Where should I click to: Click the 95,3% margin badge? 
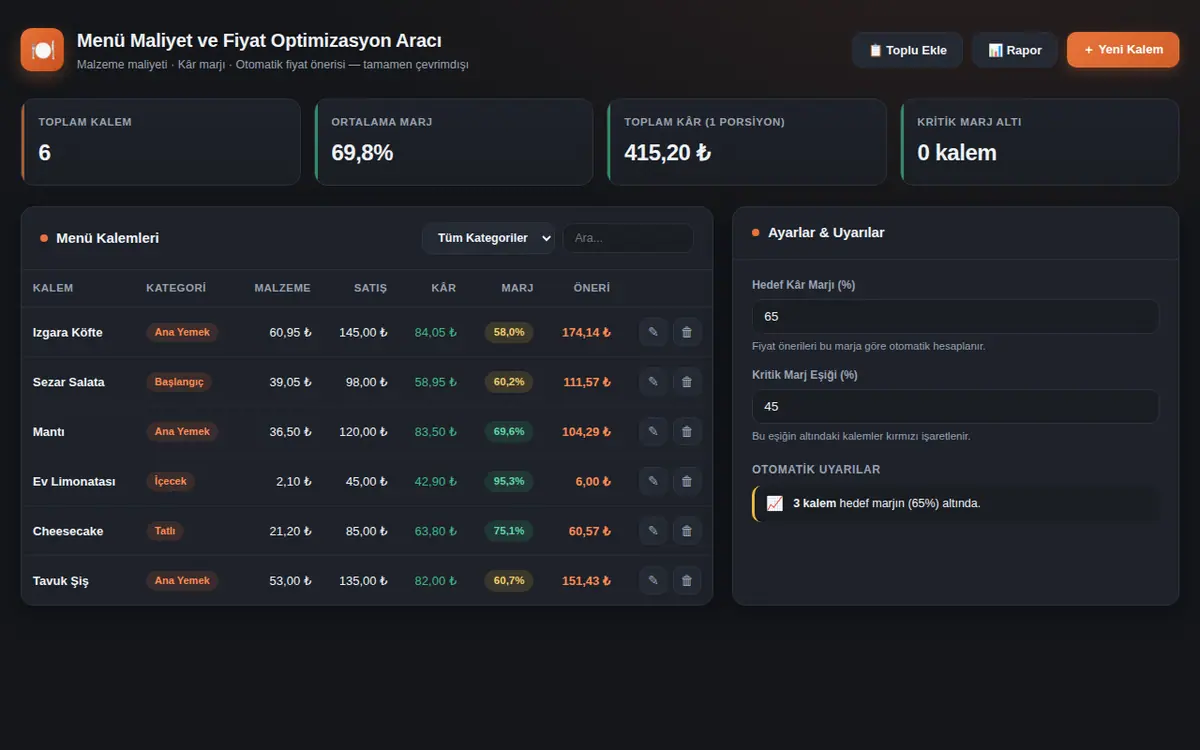point(509,481)
